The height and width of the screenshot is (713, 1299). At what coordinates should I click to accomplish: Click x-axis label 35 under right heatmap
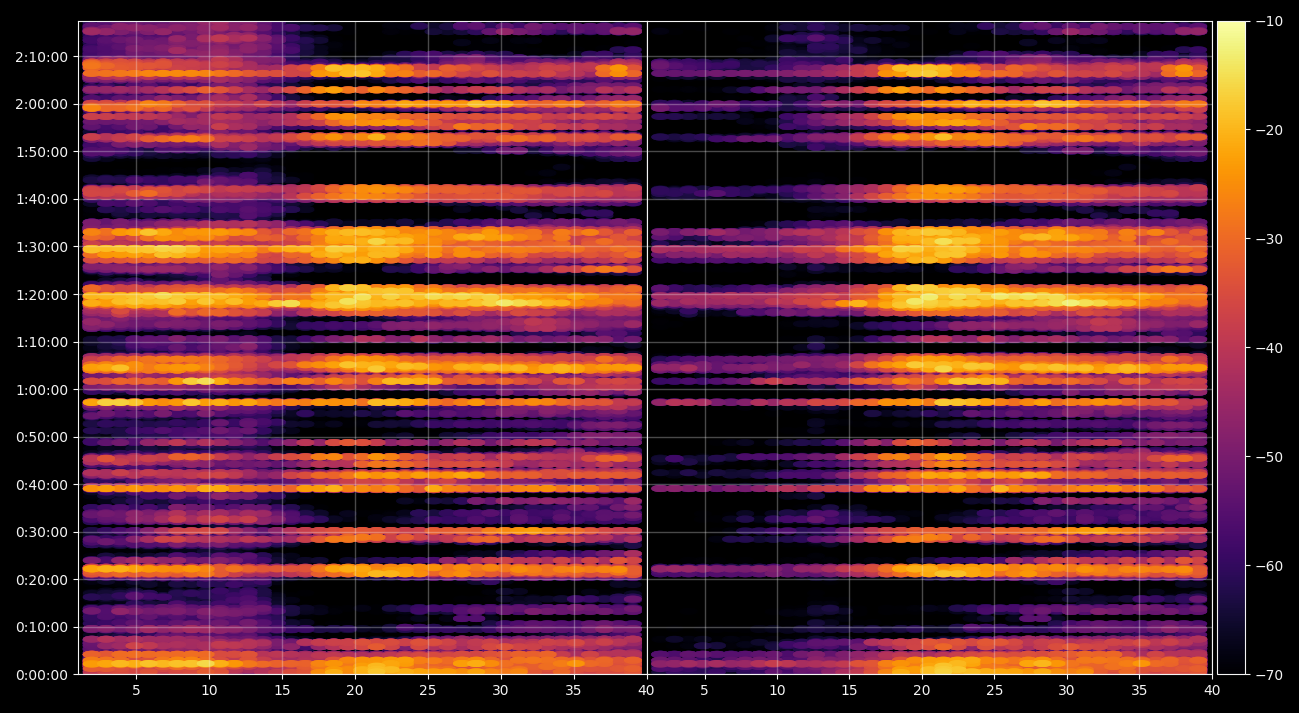[x=1139, y=690]
